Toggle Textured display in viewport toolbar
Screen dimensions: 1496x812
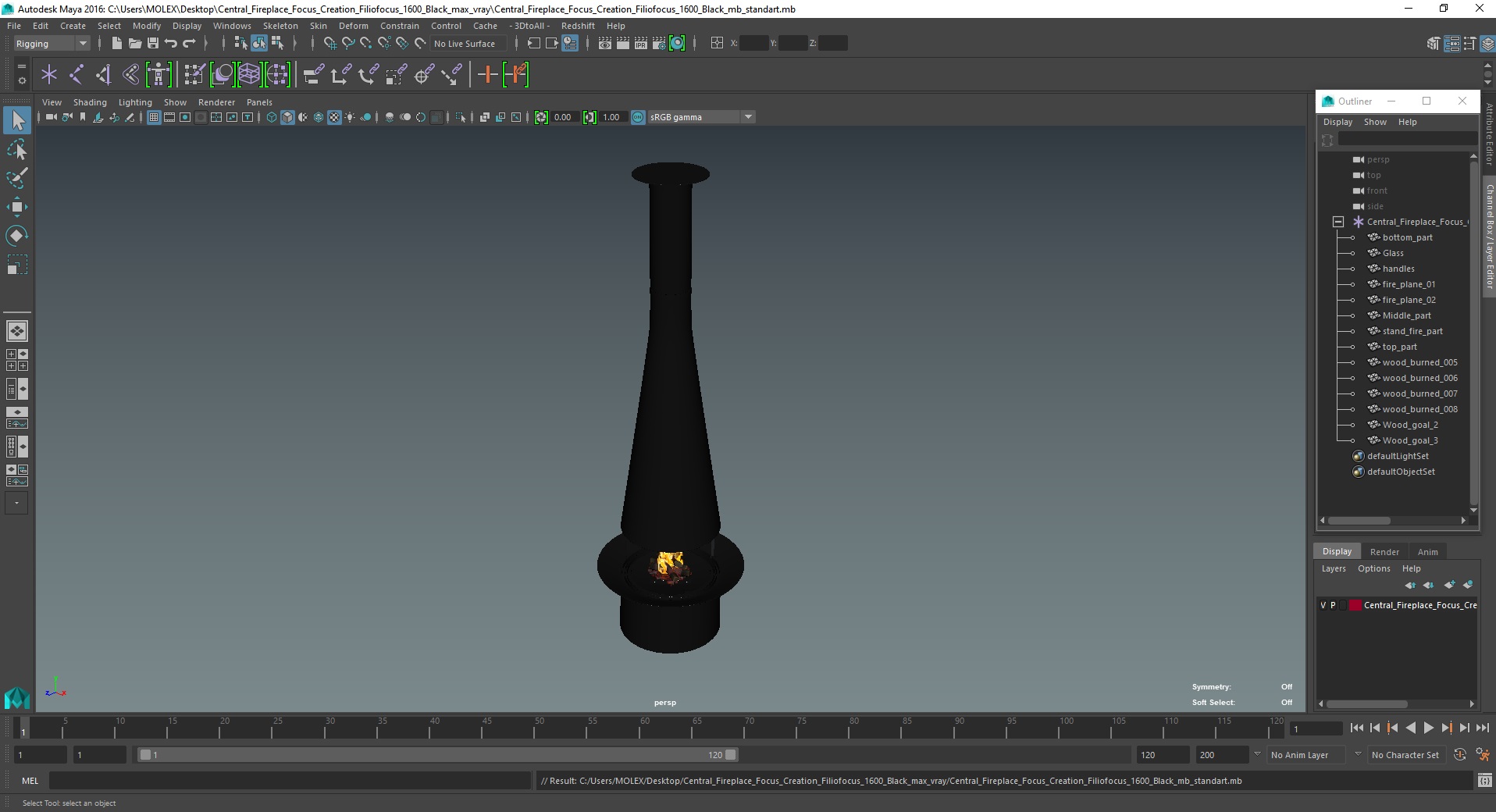pyautogui.click(x=334, y=117)
